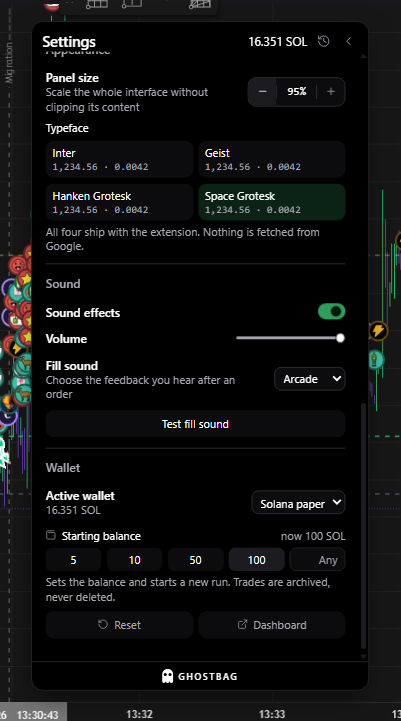The image size is (401, 721).
Task: Collapse settings with the back chevron
Action: pos(349,41)
